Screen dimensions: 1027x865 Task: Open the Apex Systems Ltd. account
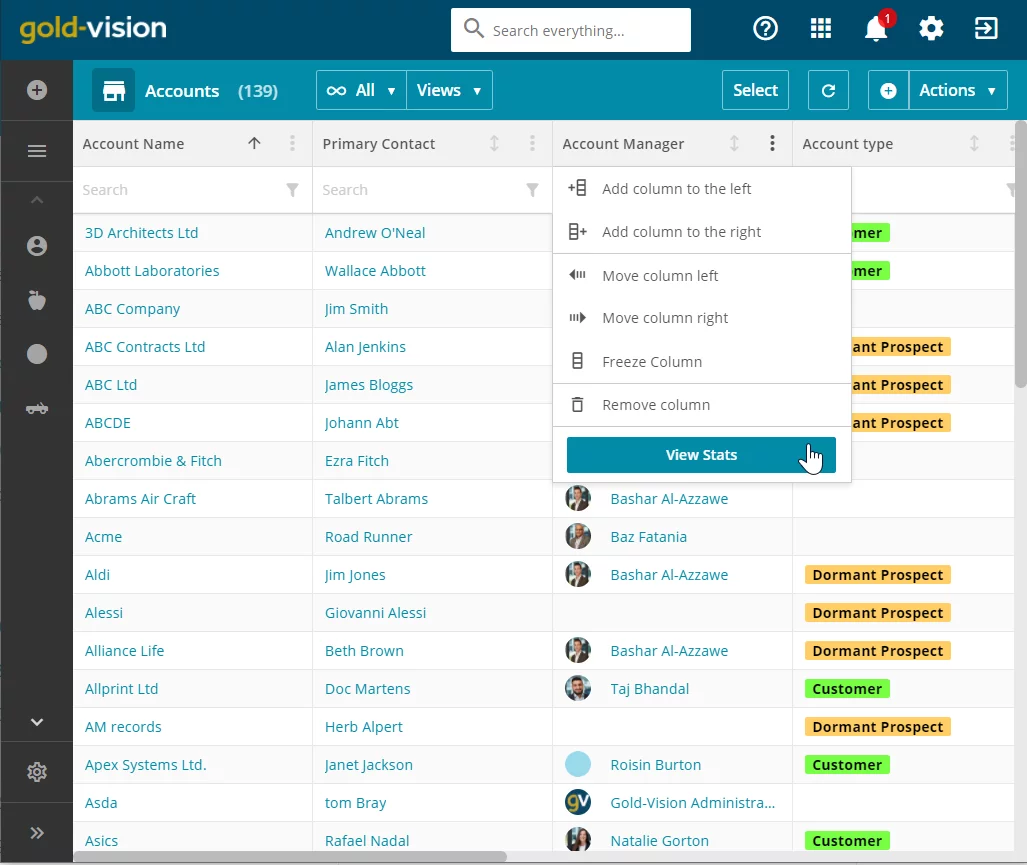coord(145,765)
